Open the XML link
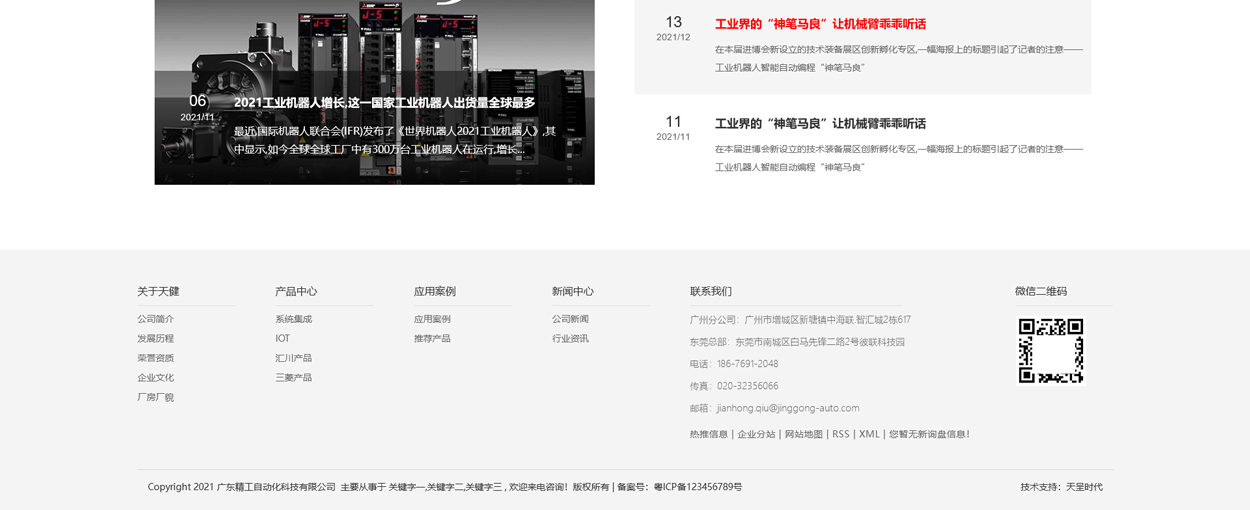 pyautogui.click(x=870, y=435)
